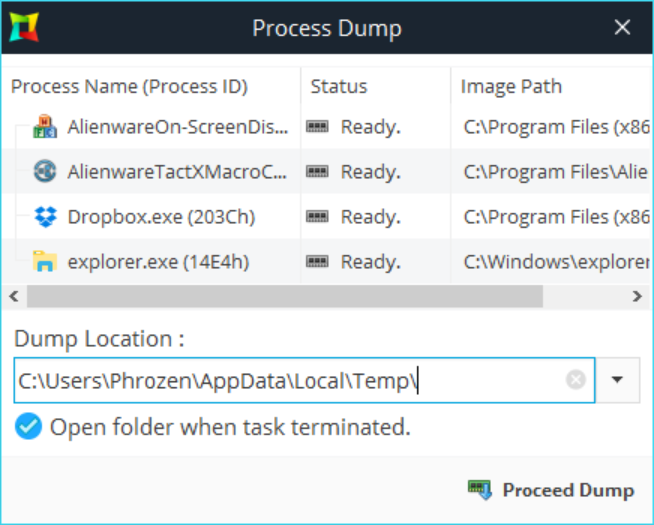Toggle Open folder when task terminated

pos(28,428)
